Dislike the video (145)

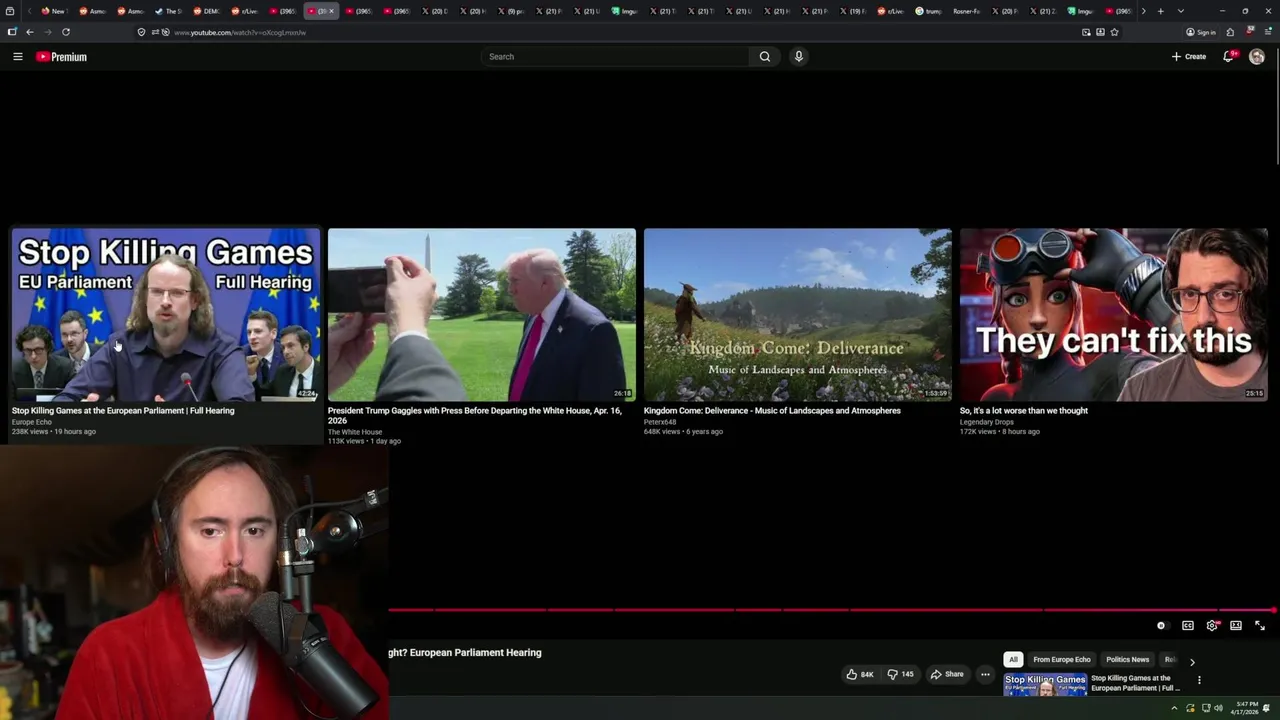[901, 674]
